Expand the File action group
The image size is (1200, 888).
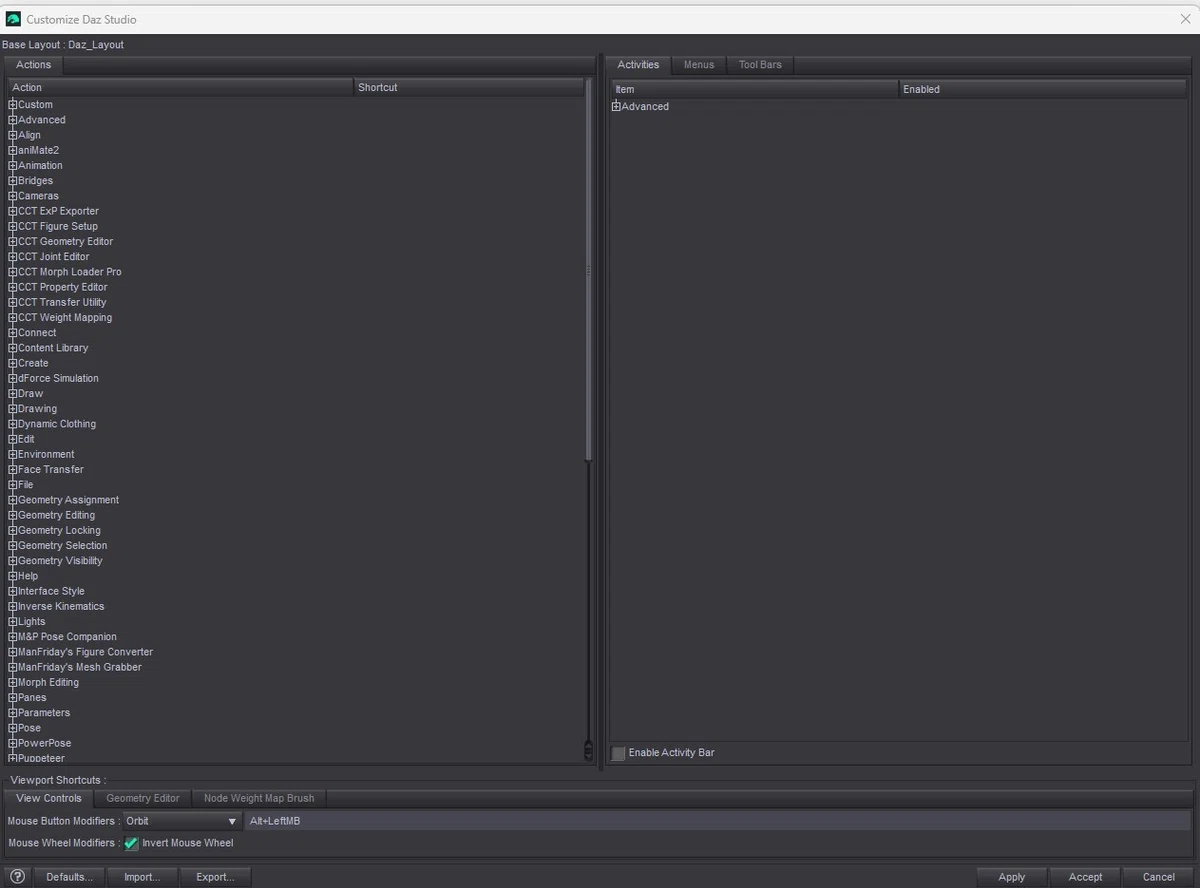(13, 485)
